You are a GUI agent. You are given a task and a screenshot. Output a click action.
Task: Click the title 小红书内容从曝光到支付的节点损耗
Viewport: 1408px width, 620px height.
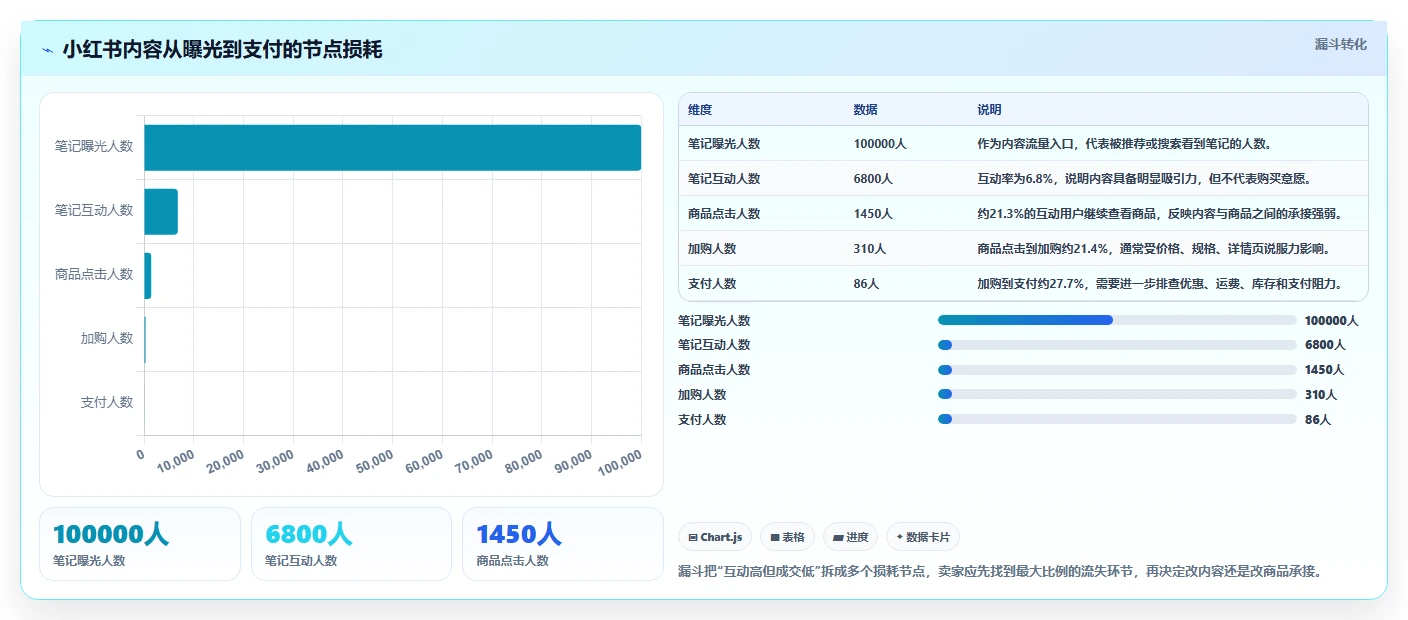coord(222,50)
